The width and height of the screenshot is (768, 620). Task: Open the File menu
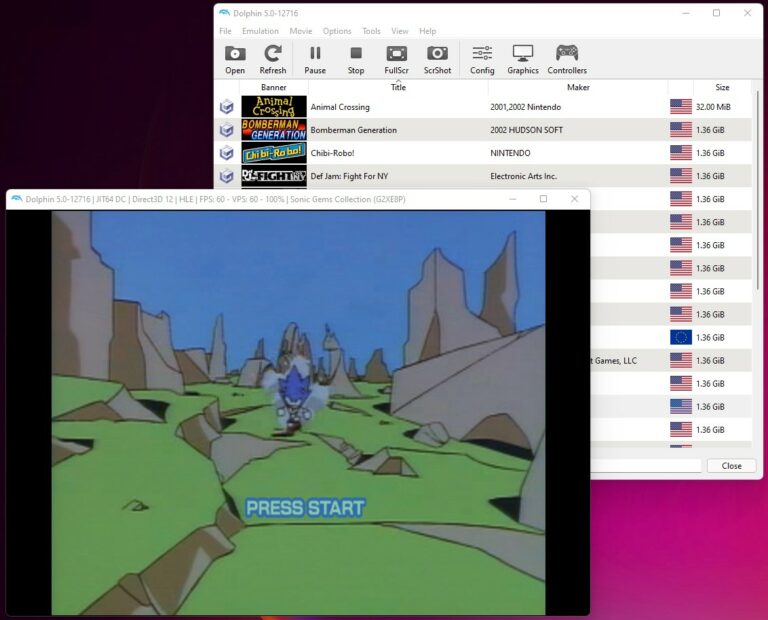tap(225, 31)
